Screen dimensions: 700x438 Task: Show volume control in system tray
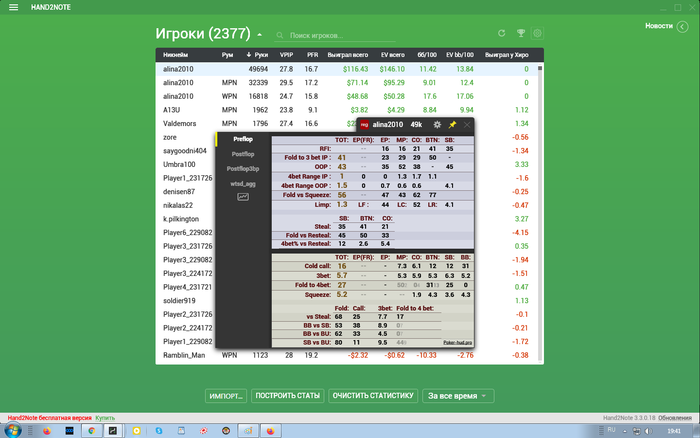point(649,431)
